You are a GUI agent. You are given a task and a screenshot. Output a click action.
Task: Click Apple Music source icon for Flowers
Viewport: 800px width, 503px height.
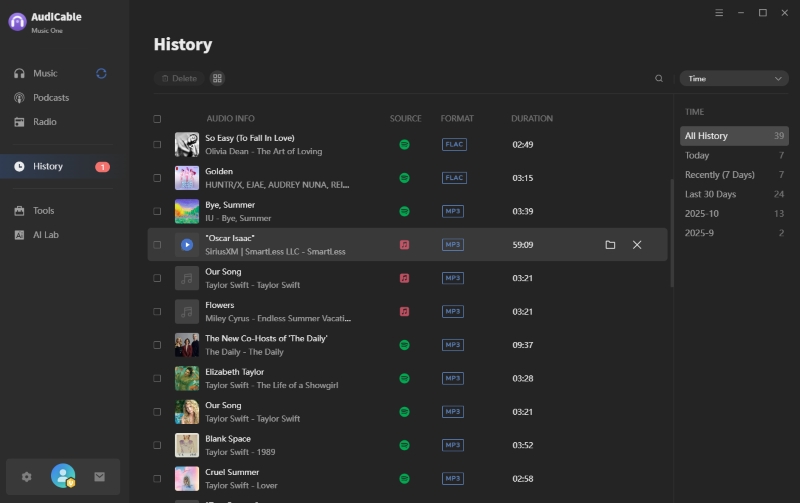tap(404, 312)
